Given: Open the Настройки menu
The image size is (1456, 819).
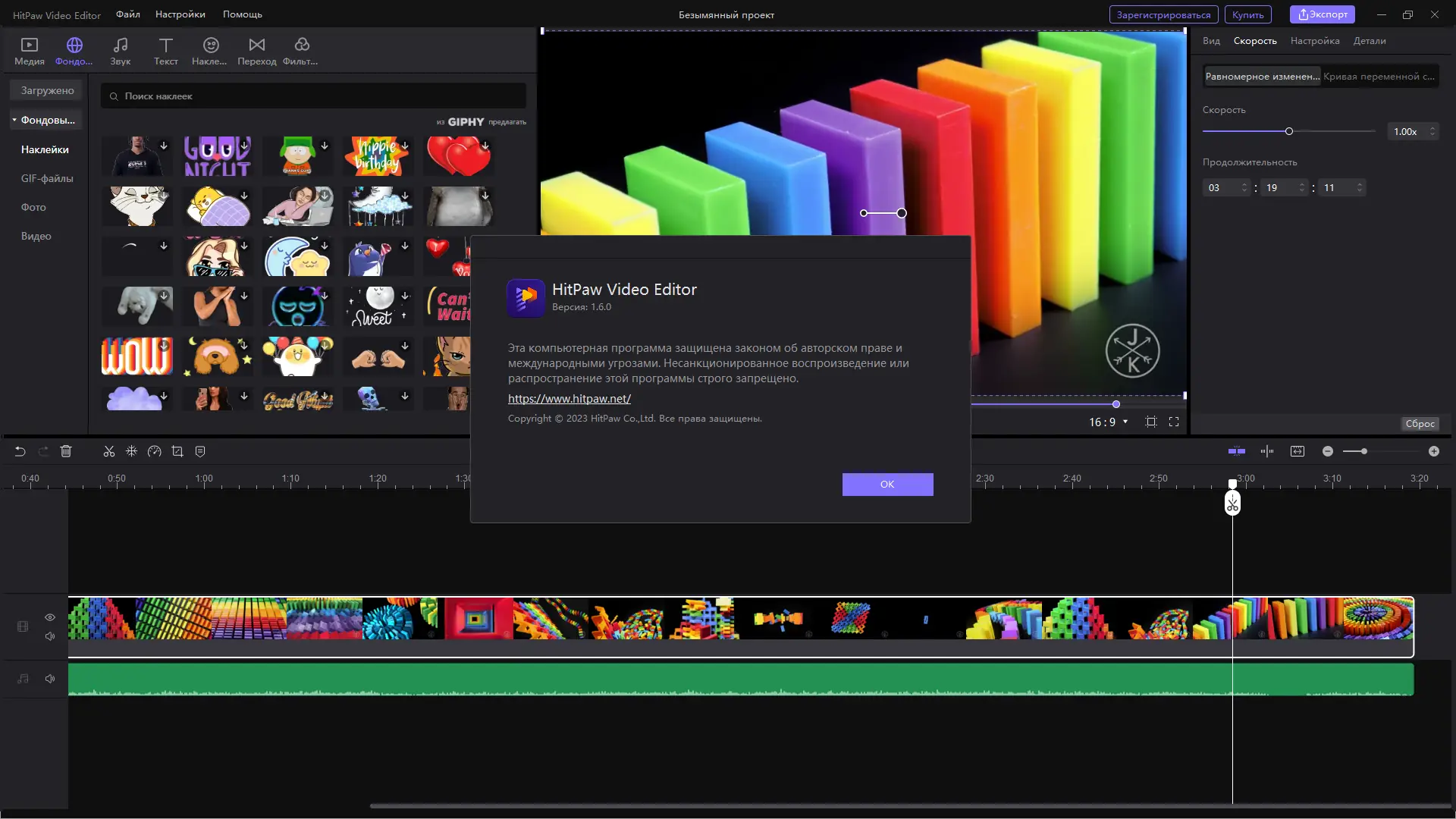Looking at the screenshot, I should tap(180, 14).
